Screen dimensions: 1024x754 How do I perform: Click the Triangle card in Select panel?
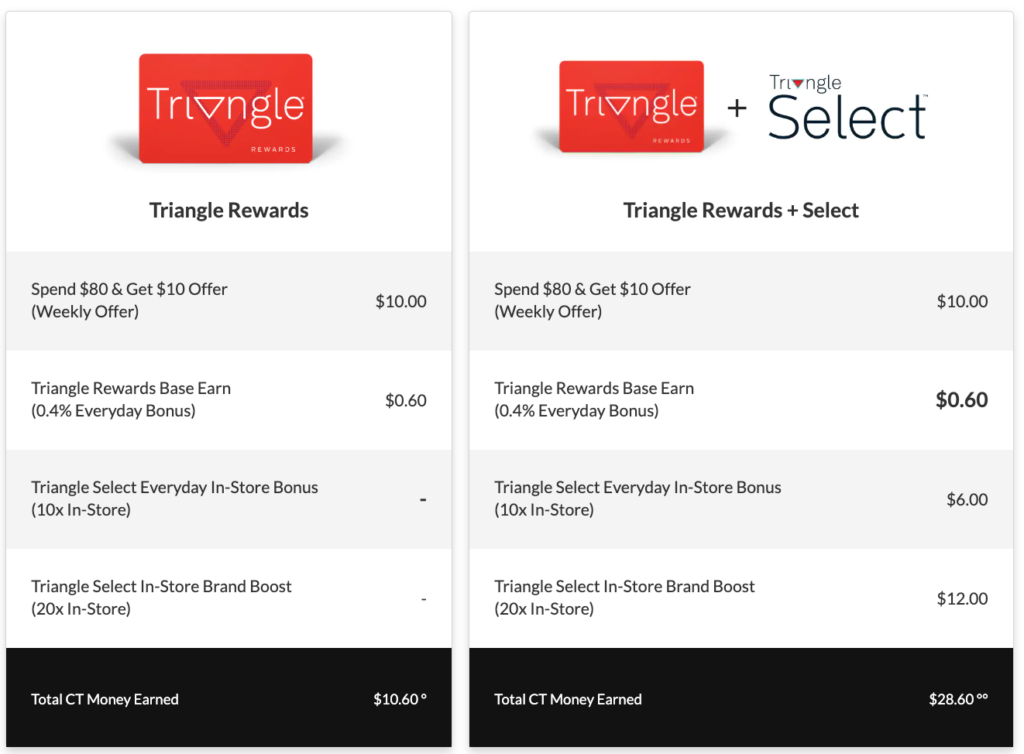click(x=631, y=107)
